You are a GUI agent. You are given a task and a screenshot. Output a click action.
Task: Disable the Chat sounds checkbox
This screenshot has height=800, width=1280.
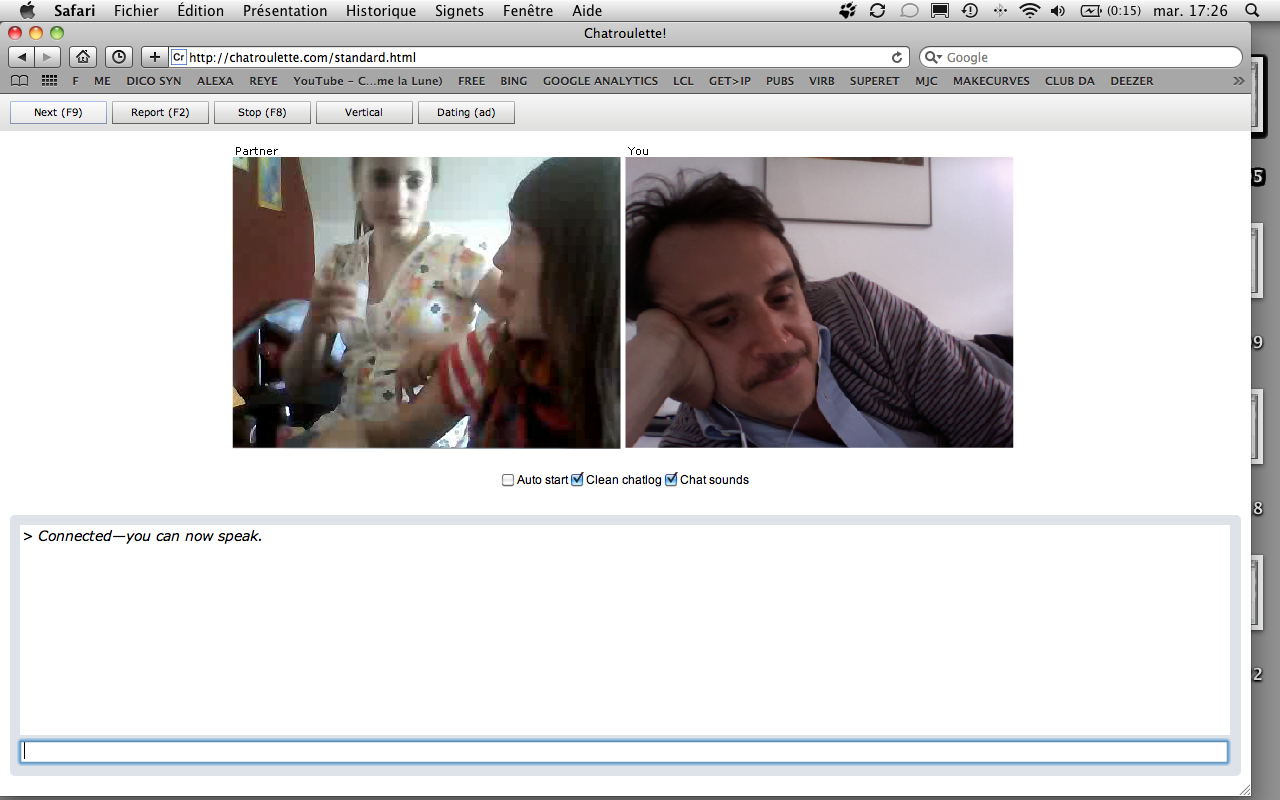pyautogui.click(x=671, y=480)
